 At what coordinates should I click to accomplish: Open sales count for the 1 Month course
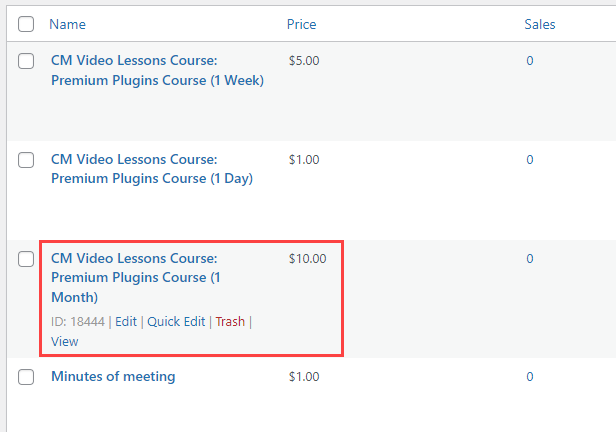530,259
